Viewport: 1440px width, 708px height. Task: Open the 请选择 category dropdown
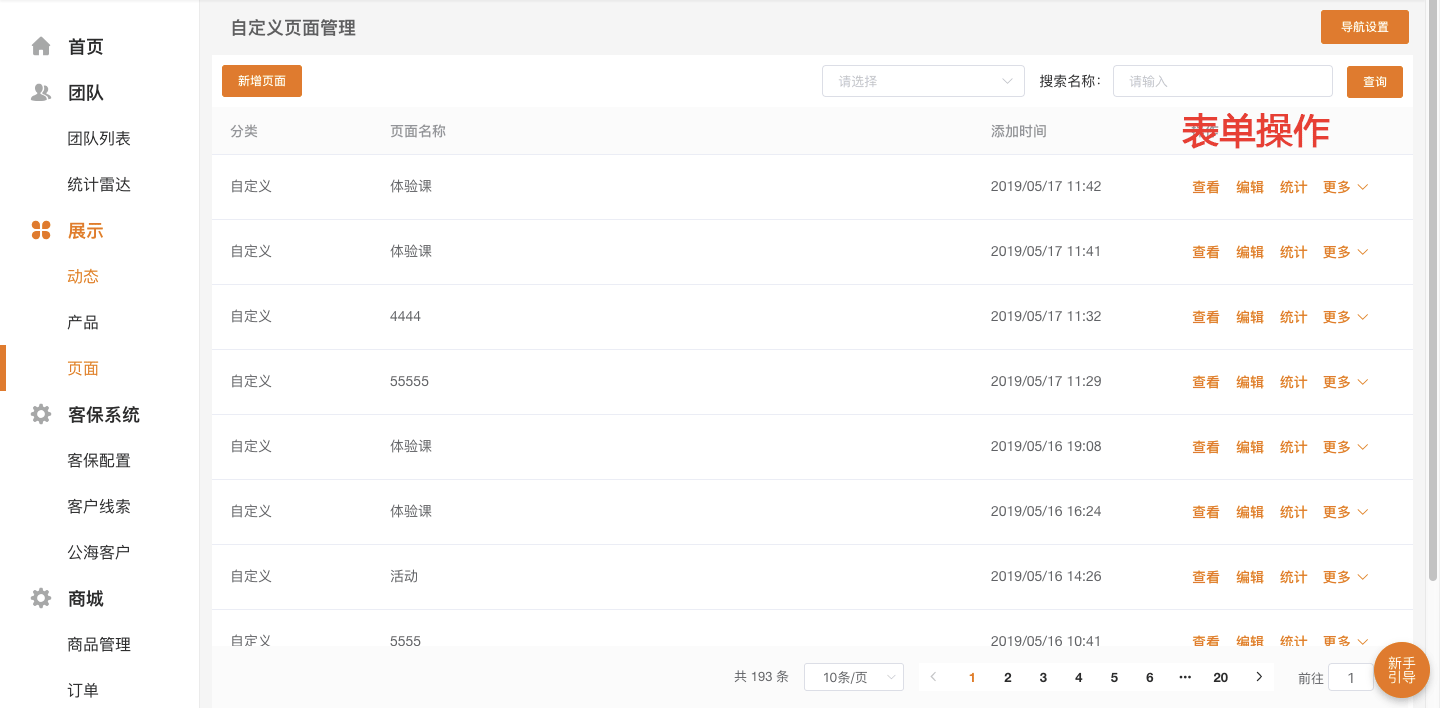pyautogui.click(x=923, y=81)
